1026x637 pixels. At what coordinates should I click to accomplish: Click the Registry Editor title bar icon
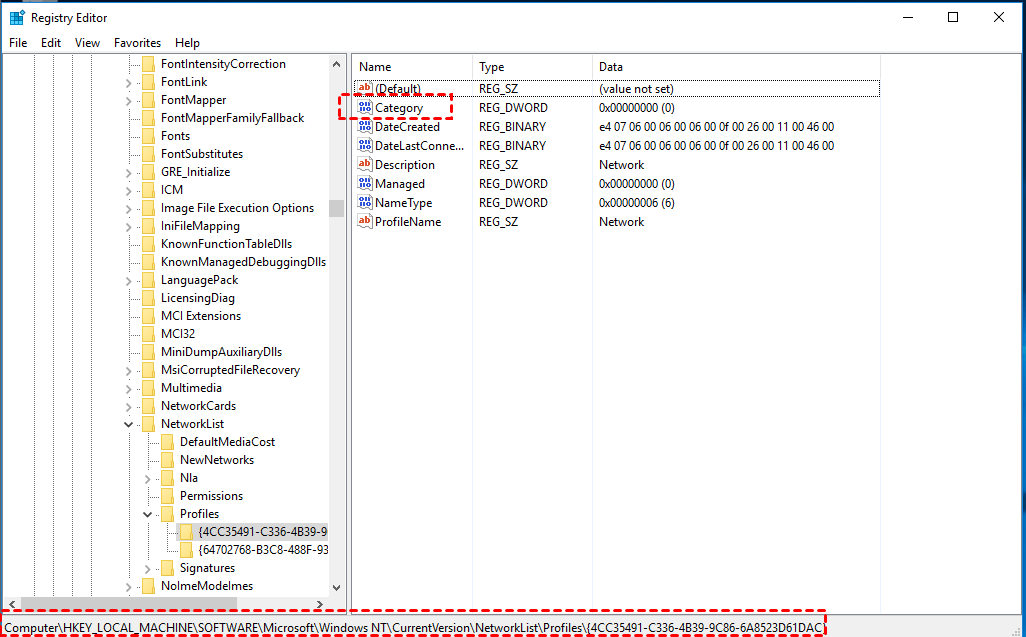click(x=17, y=18)
